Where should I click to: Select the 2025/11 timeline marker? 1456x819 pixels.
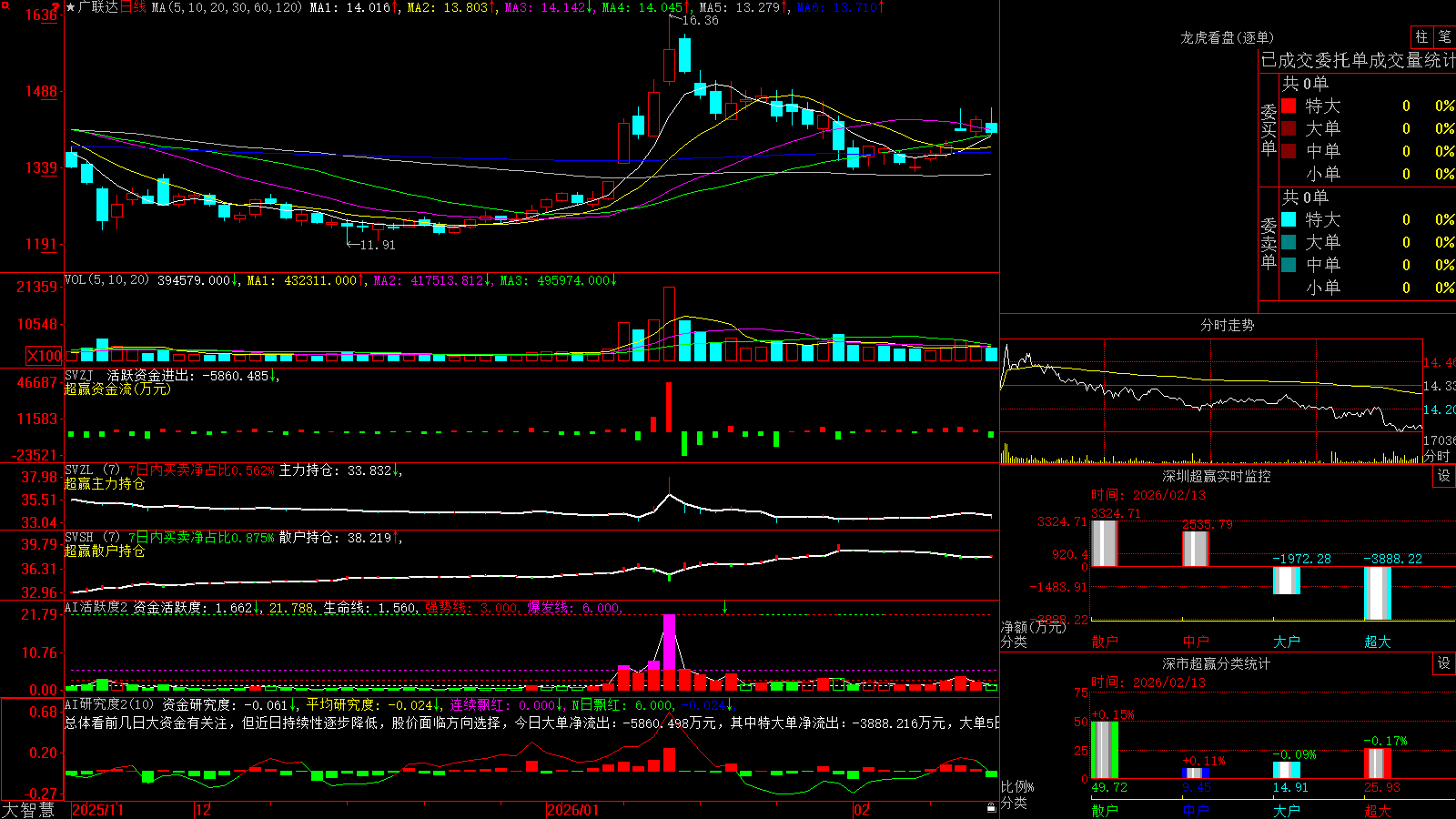coord(97,810)
